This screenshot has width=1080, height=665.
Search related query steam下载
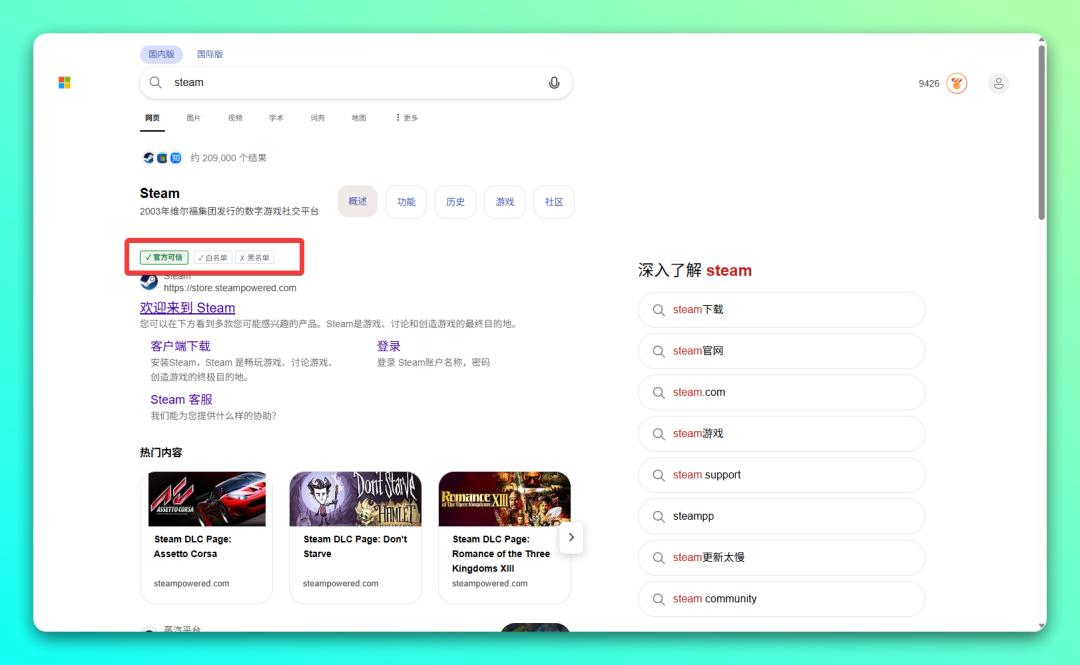pos(781,310)
